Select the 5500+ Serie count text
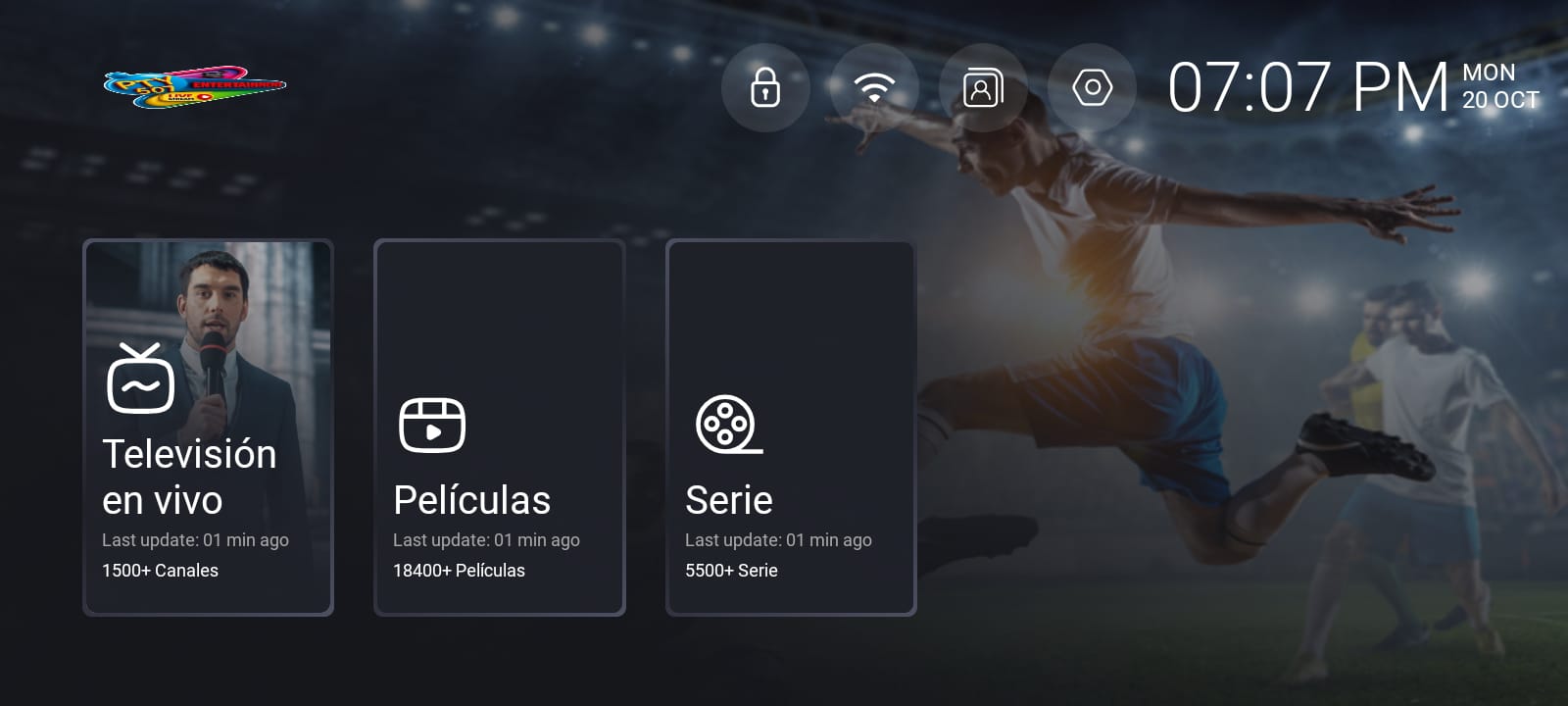The image size is (1568, 706). [731, 570]
